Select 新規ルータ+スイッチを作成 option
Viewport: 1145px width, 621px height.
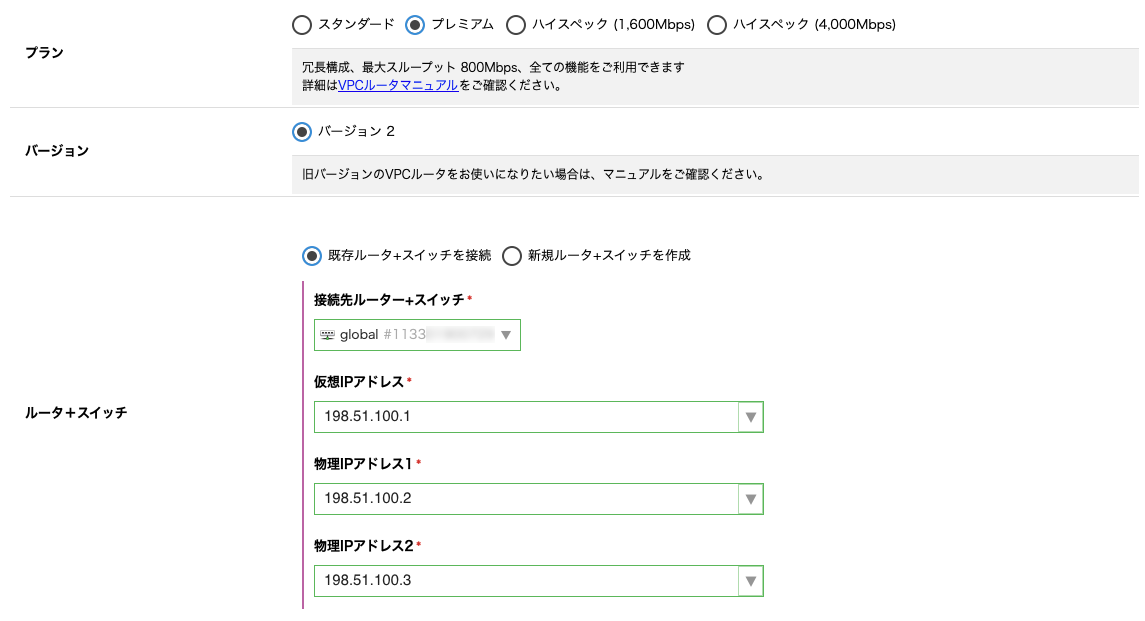tap(512, 255)
